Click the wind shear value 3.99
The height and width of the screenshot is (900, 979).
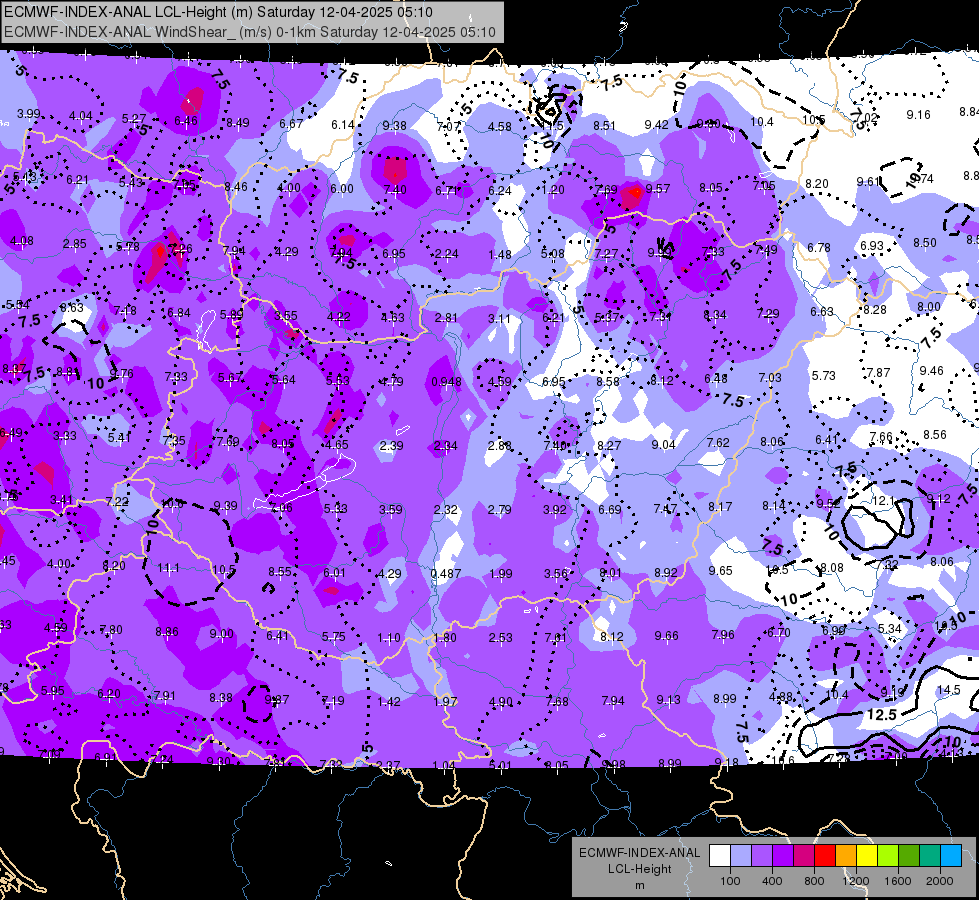click(29, 114)
